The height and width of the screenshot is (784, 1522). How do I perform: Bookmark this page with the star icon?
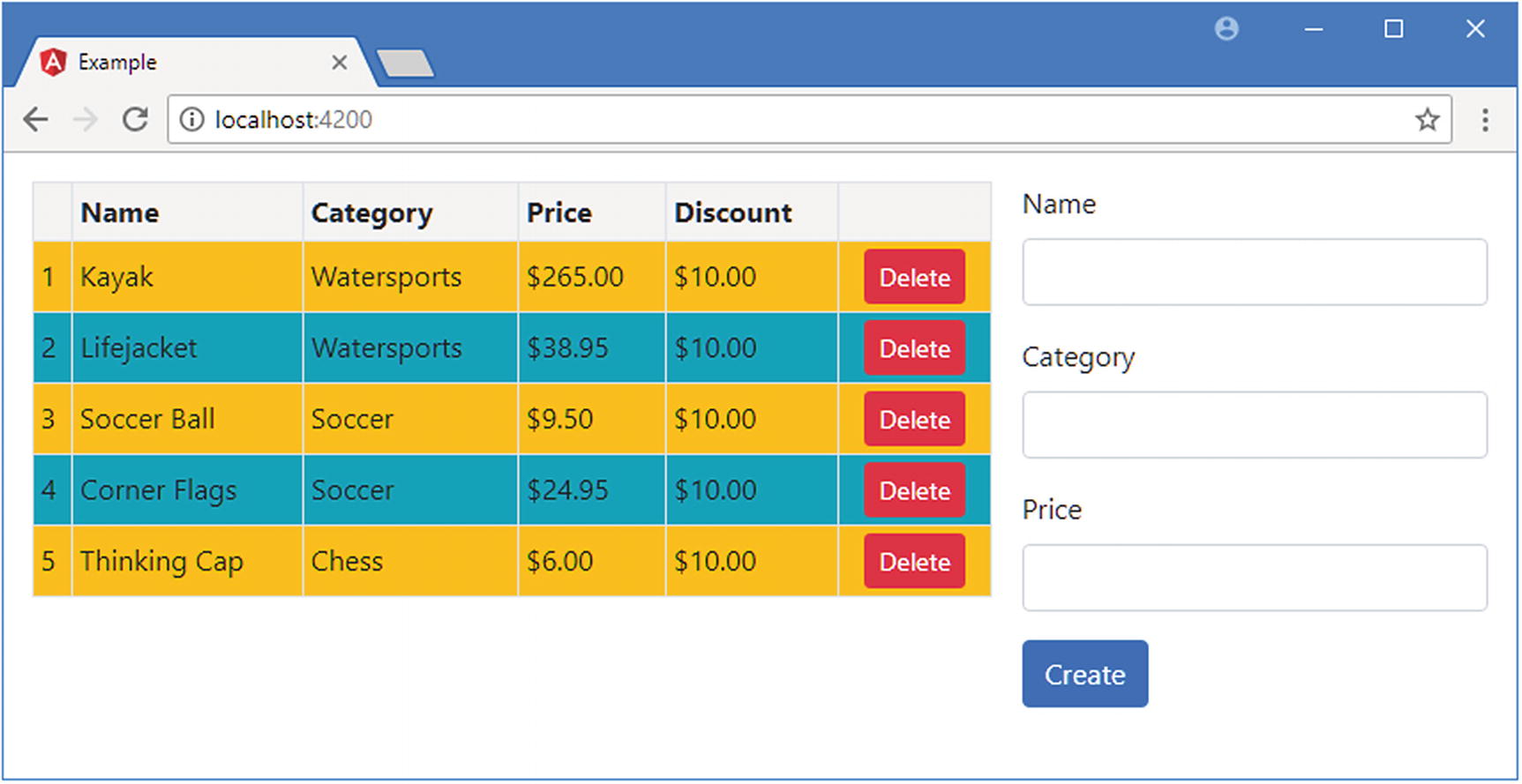click(1427, 119)
